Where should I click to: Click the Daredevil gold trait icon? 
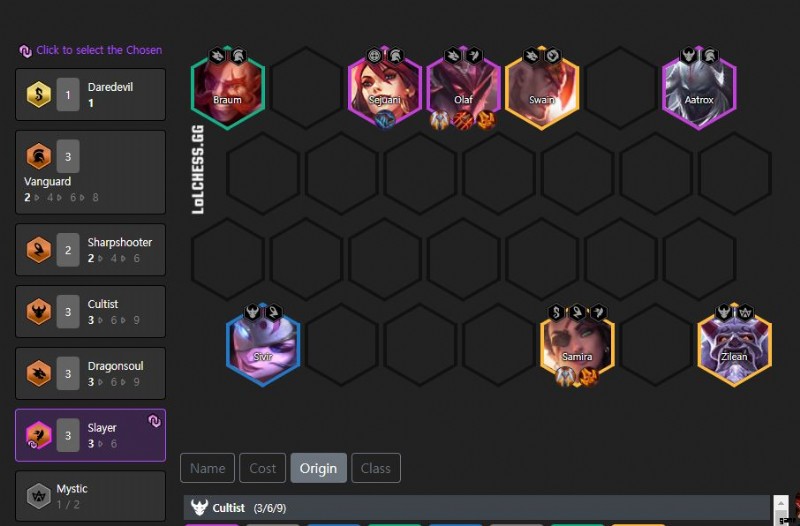[x=39, y=94]
